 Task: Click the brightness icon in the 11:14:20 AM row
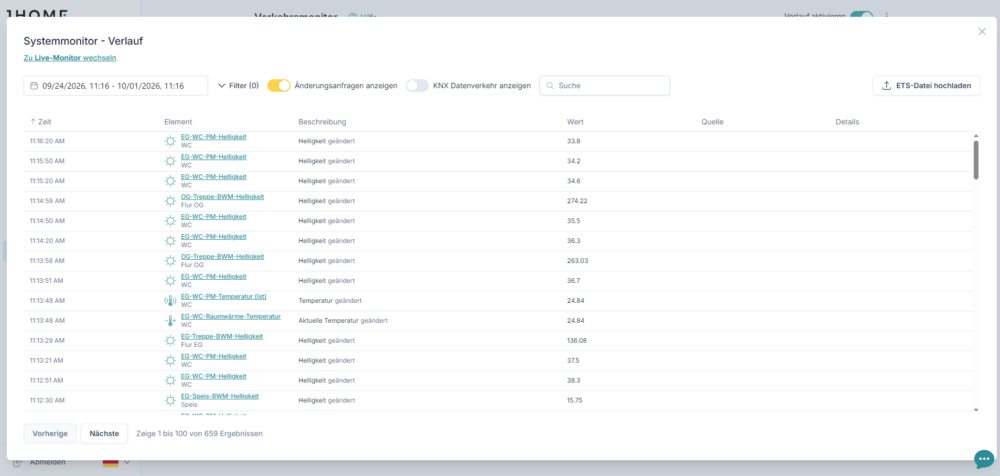pos(170,241)
